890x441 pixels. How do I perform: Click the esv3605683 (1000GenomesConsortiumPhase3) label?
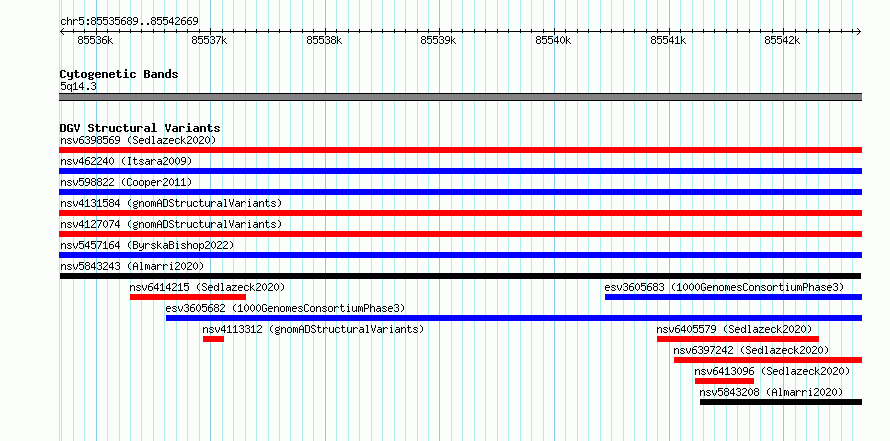pyautogui.click(x=724, y=287)
